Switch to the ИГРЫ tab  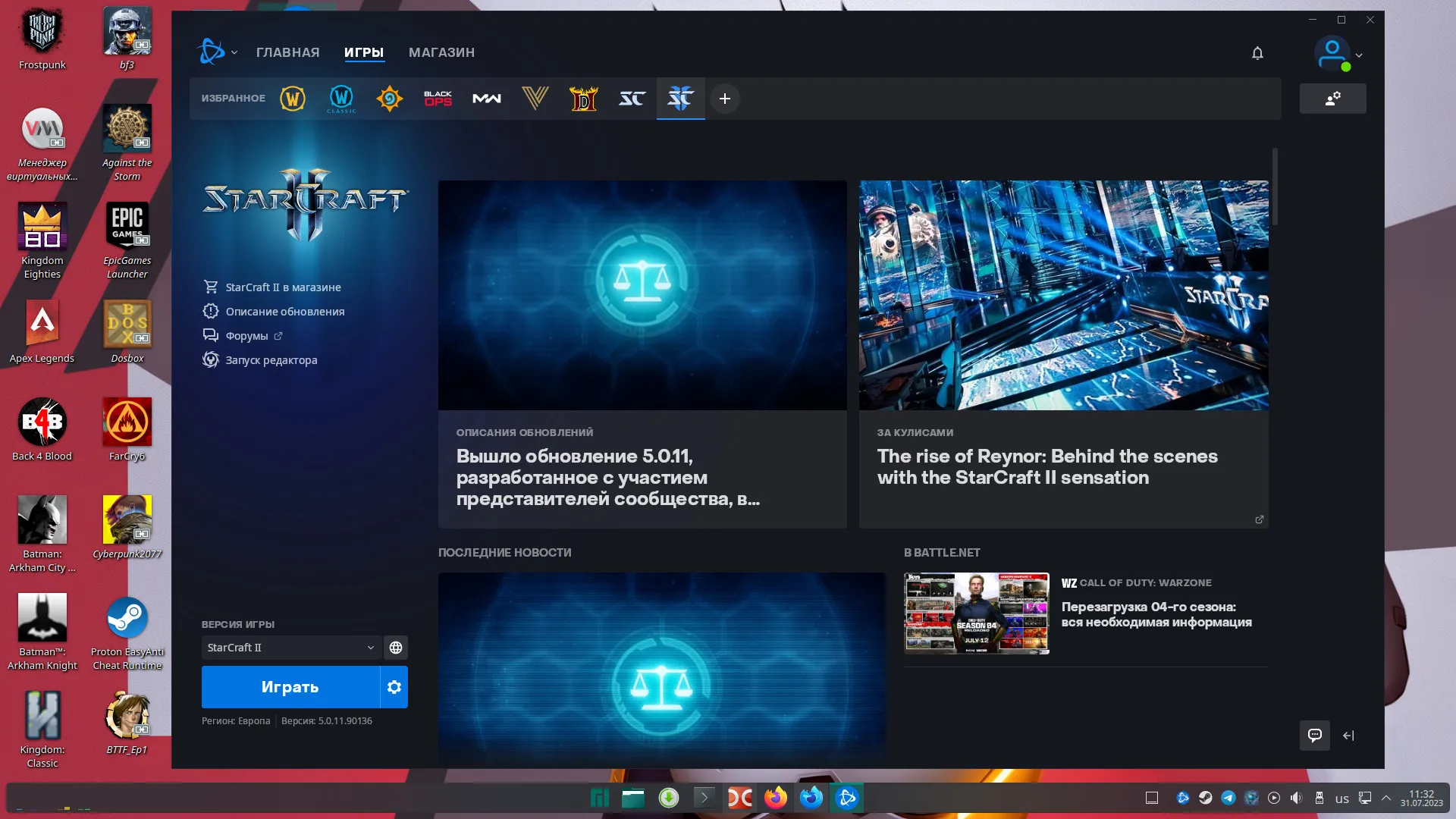coord(364,52)
